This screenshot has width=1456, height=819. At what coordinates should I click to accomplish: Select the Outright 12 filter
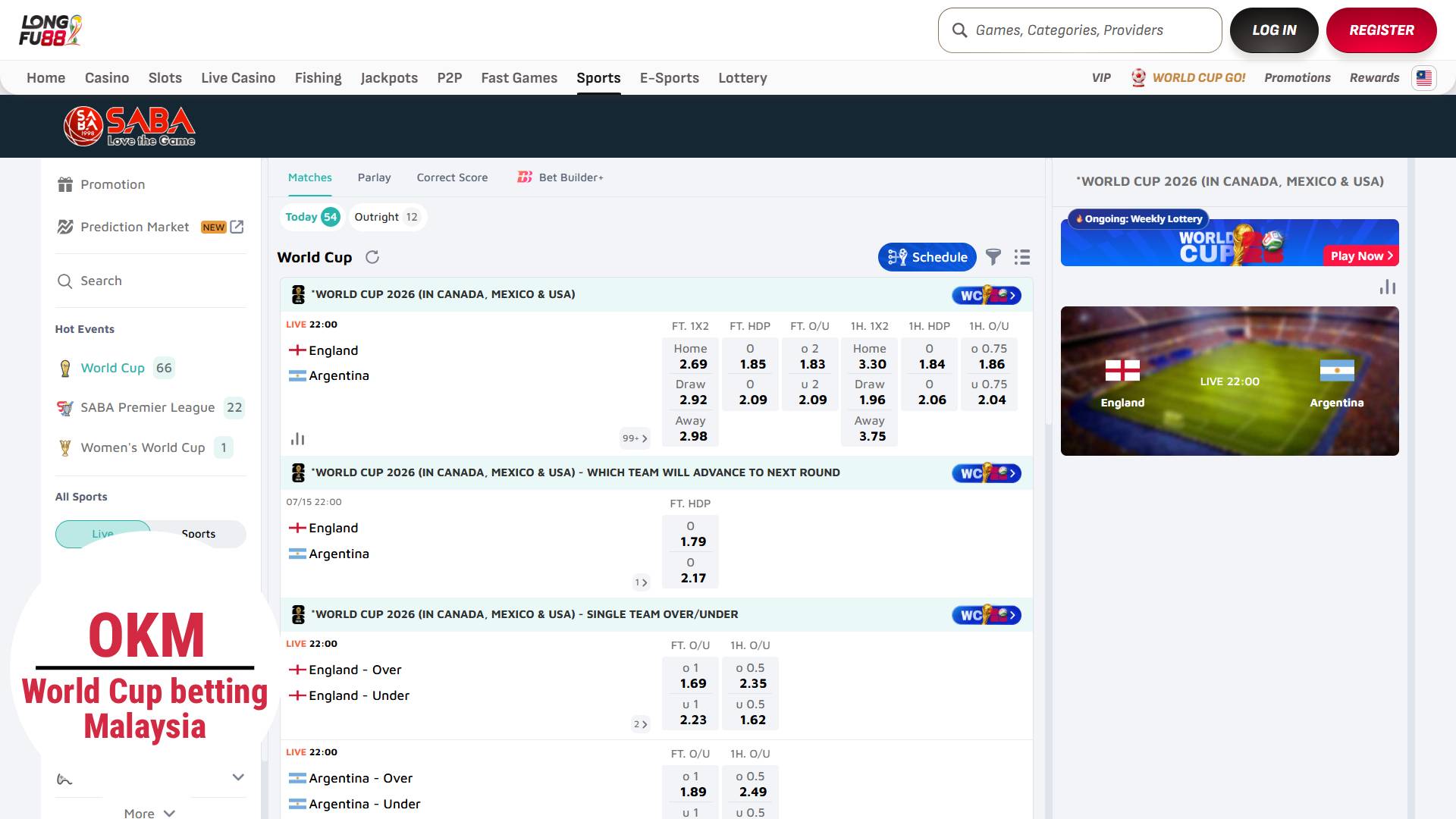coord(387,217)
